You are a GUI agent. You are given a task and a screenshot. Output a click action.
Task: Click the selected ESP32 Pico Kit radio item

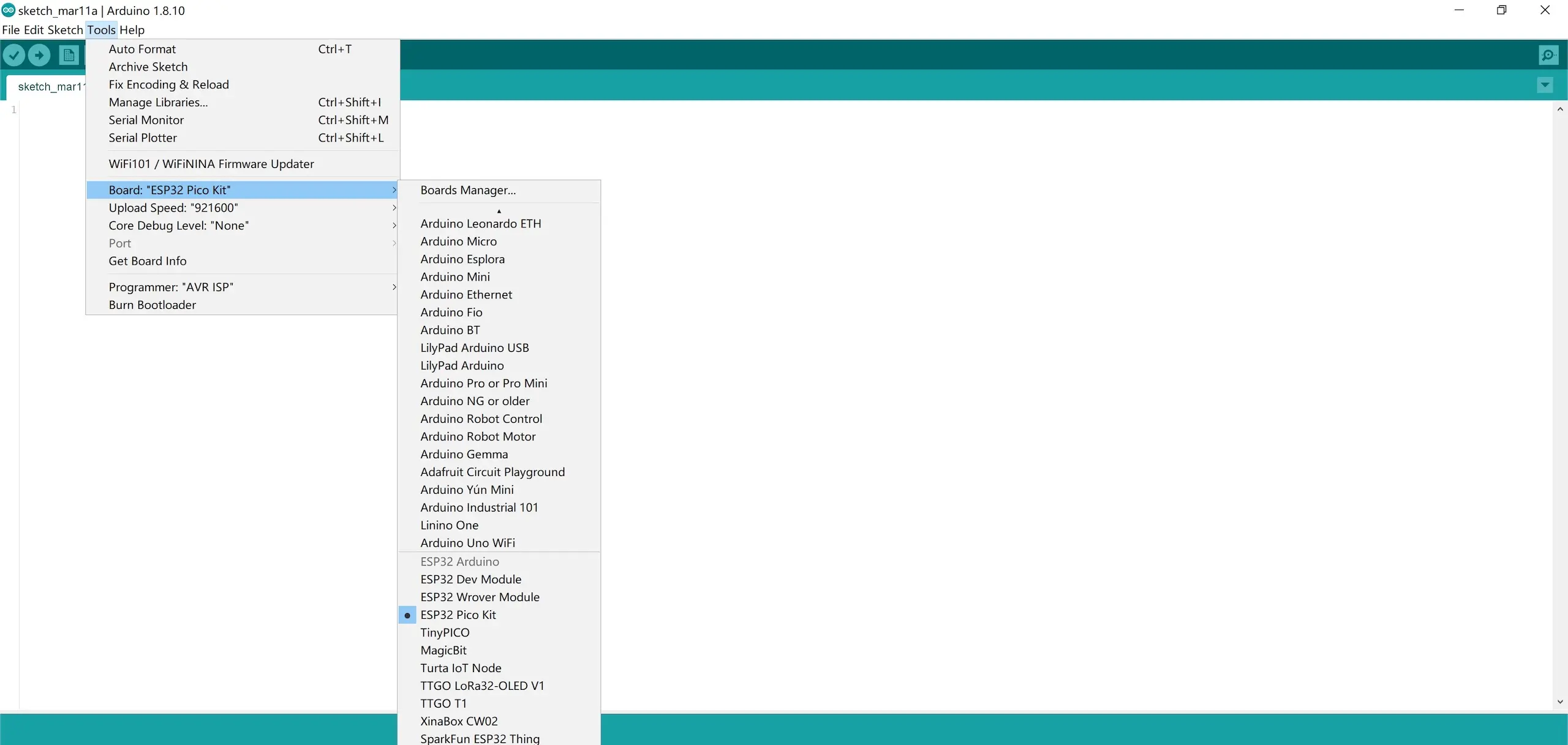pyautogui.click(x=499, y=615)
